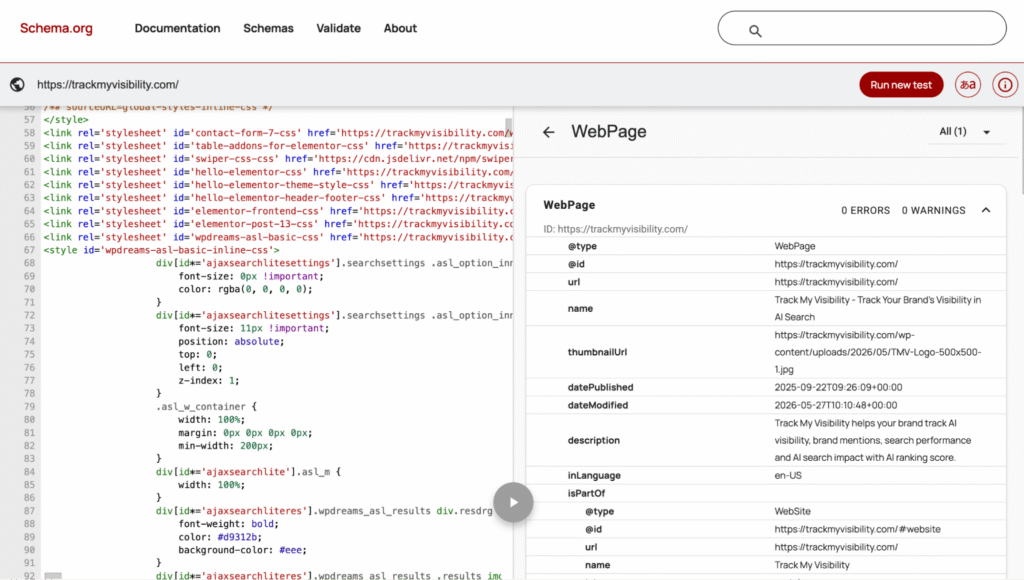Click the round play button on code pane
The width and height of the screenshot is (1024, 580).
coord(513,502)
